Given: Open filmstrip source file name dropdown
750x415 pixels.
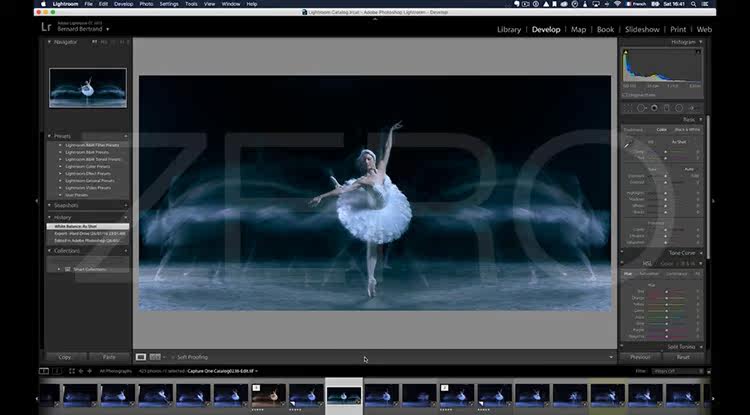Looking at the screenshot, I should [x=223, y=371].
